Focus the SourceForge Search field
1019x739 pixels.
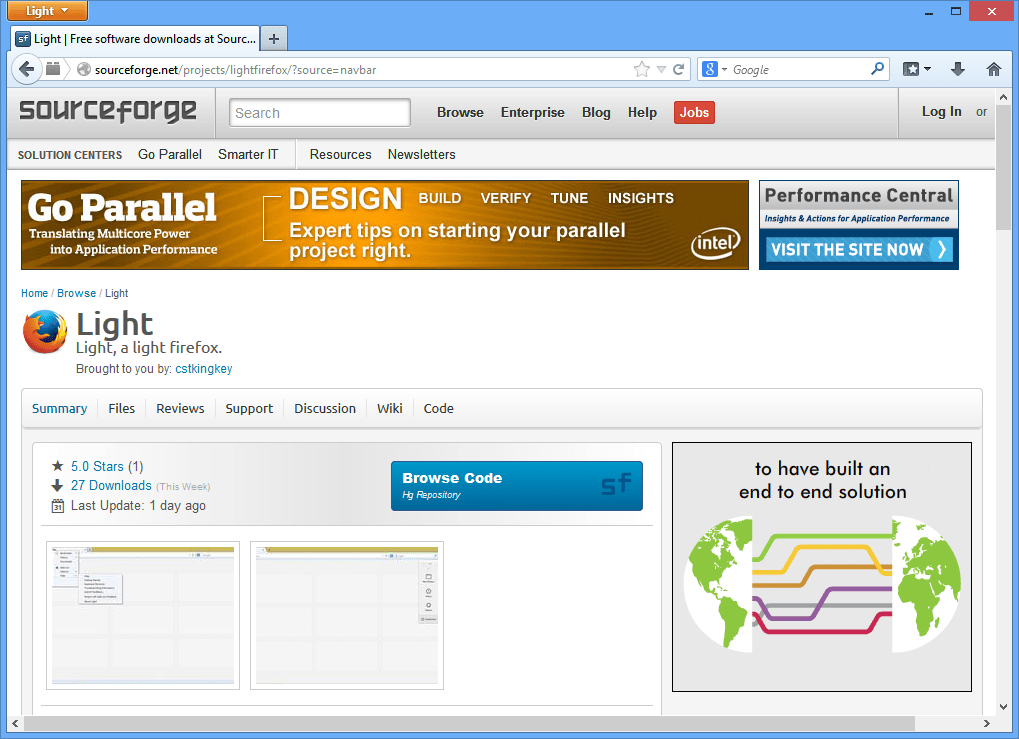[x=320, y=112]
